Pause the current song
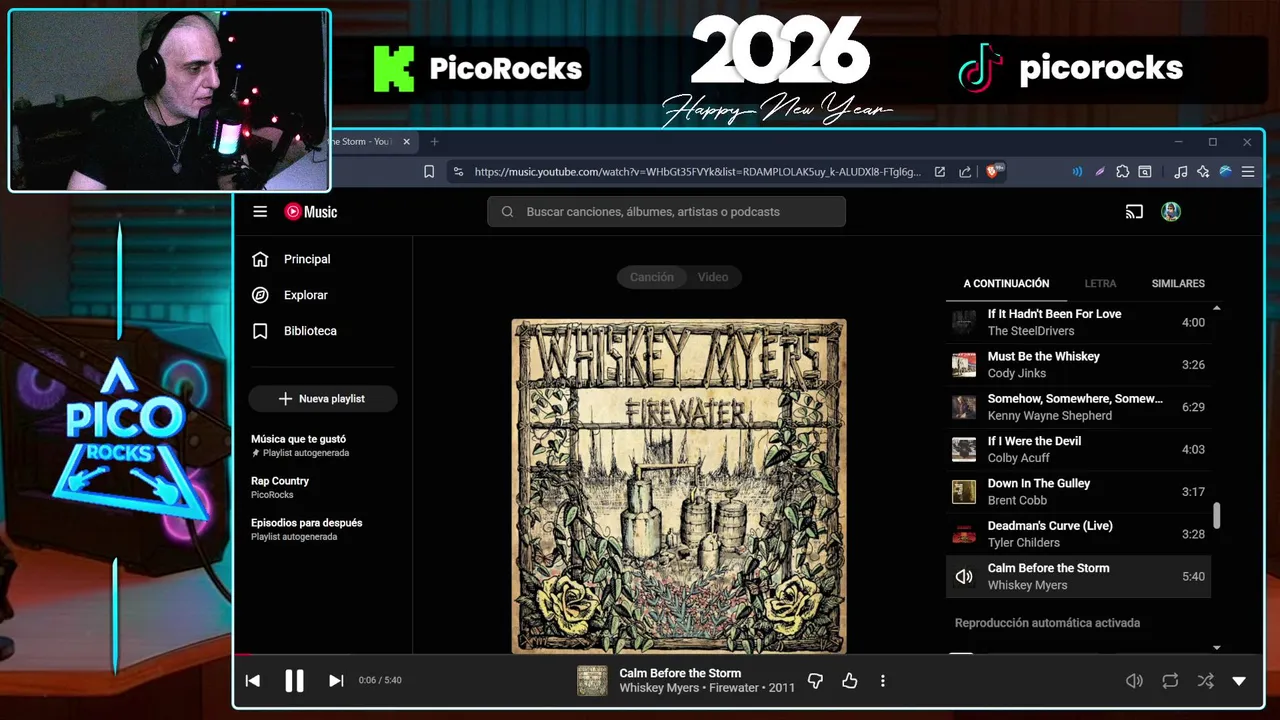The height and width of the screenshot is (720, 1280). [294, 681]
